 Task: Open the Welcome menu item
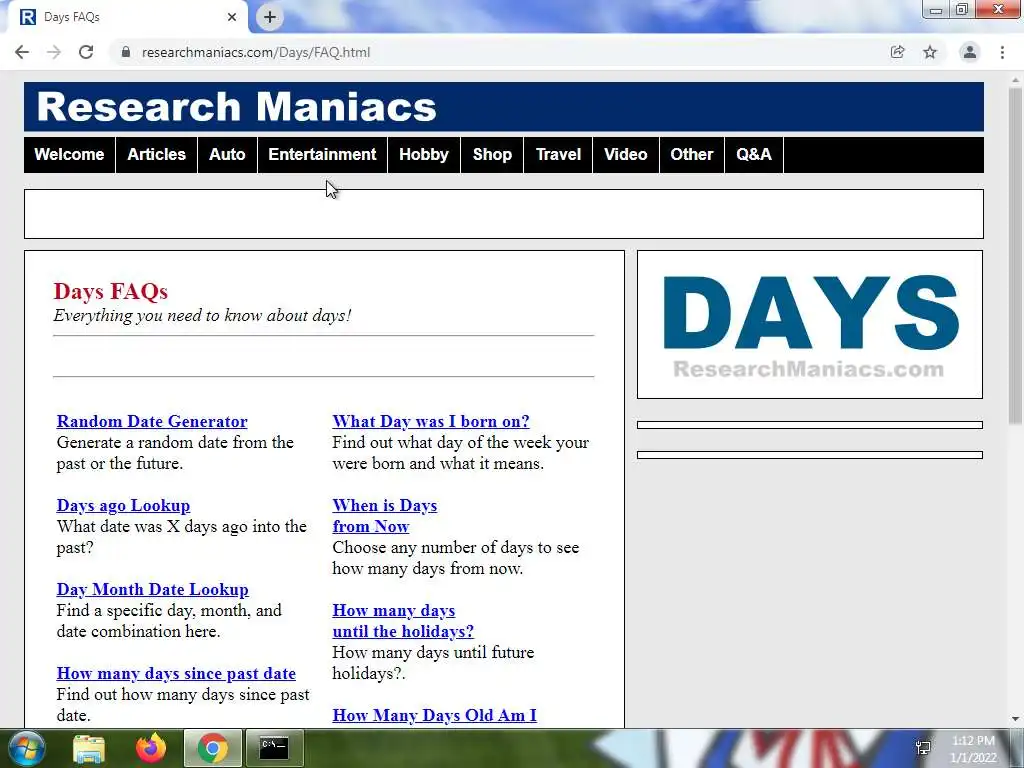69,155
